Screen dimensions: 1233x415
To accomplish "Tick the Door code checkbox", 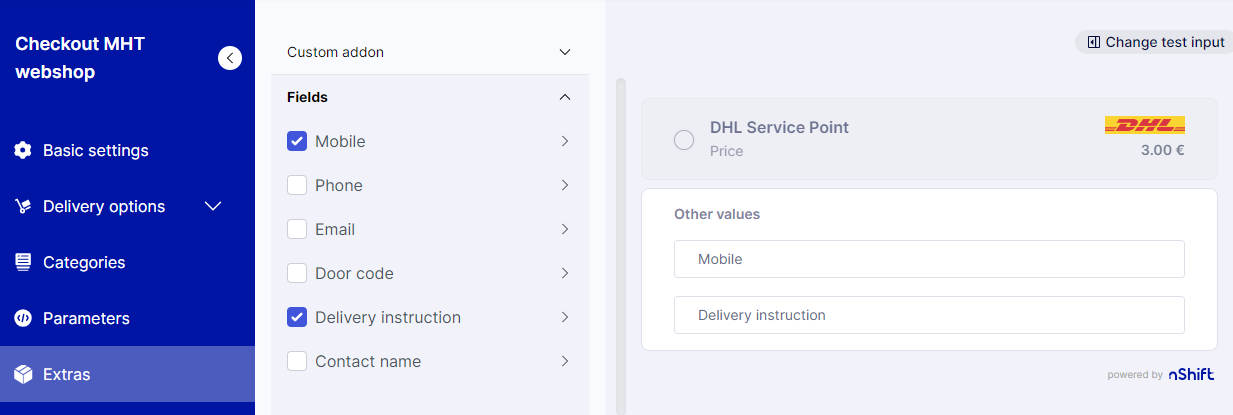I will pyautogui.click(x=297, y=273).
